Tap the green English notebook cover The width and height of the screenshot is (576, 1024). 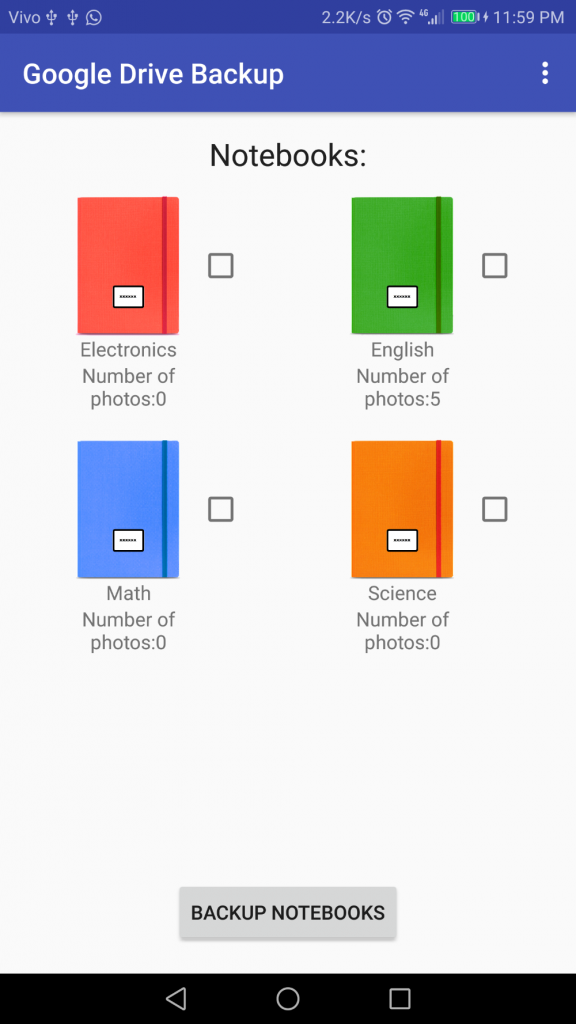point(402,265)
